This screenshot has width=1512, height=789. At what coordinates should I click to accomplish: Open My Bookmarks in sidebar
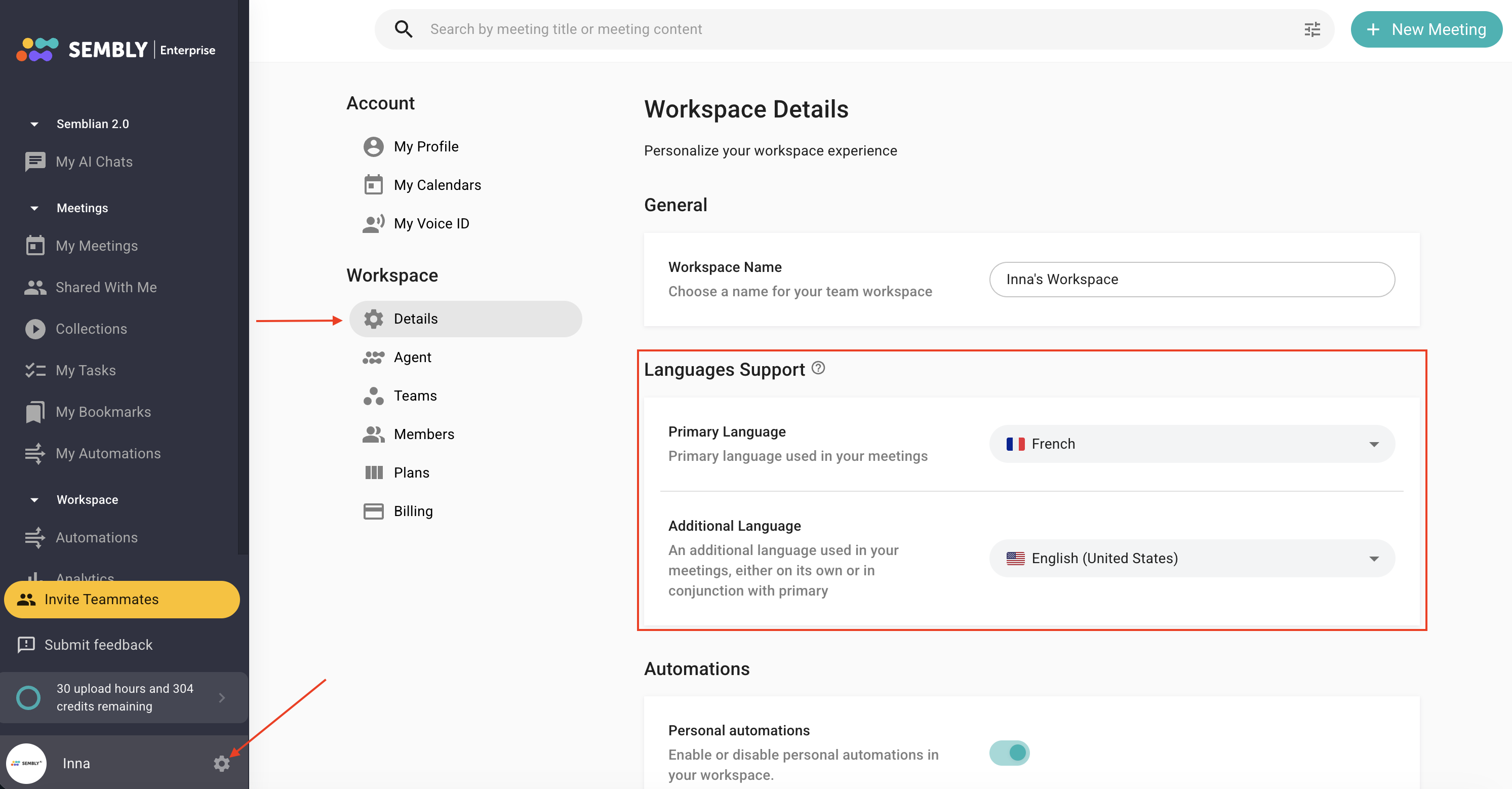click(x=103, y=412)
